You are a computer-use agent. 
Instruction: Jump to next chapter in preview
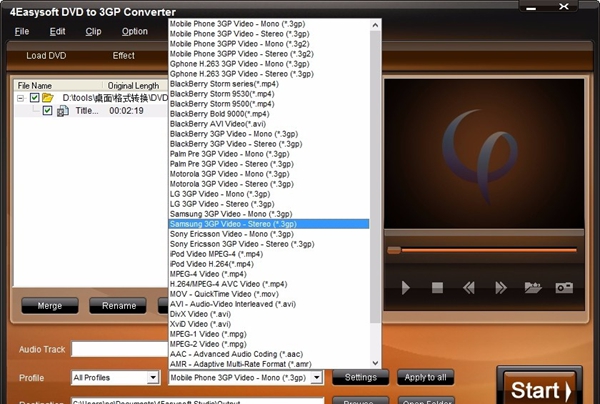pos(501,287)
